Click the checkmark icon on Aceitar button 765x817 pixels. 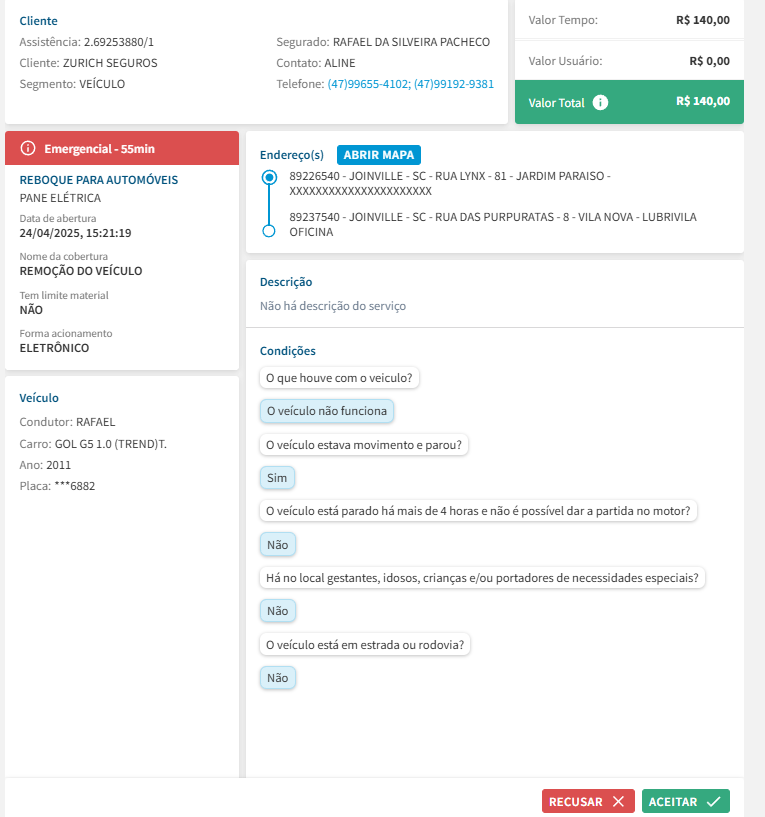point(713,801)
